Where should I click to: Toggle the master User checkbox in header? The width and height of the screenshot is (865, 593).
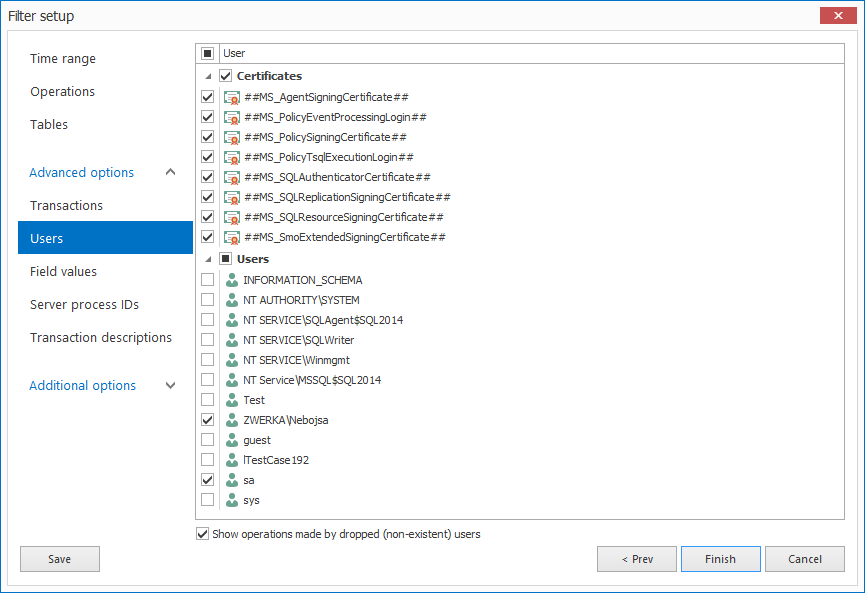click(x=208, y=53)
